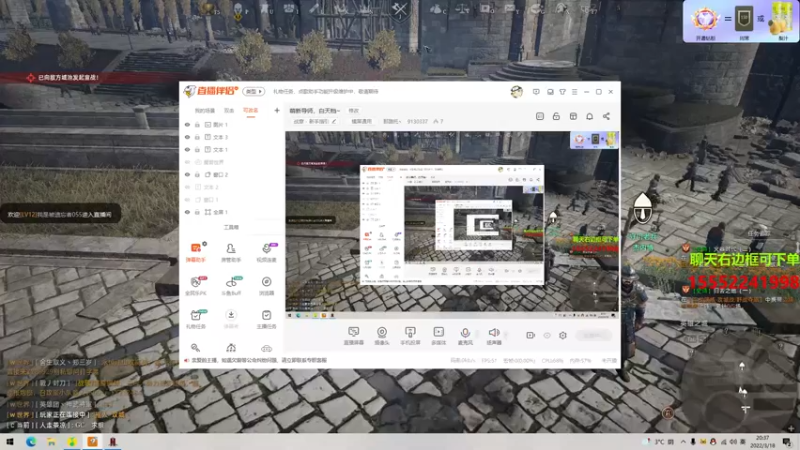800x450 pixels.
Task: Open the 弹幕助手 danmaku assistant tool
Action: coord(195,252)
